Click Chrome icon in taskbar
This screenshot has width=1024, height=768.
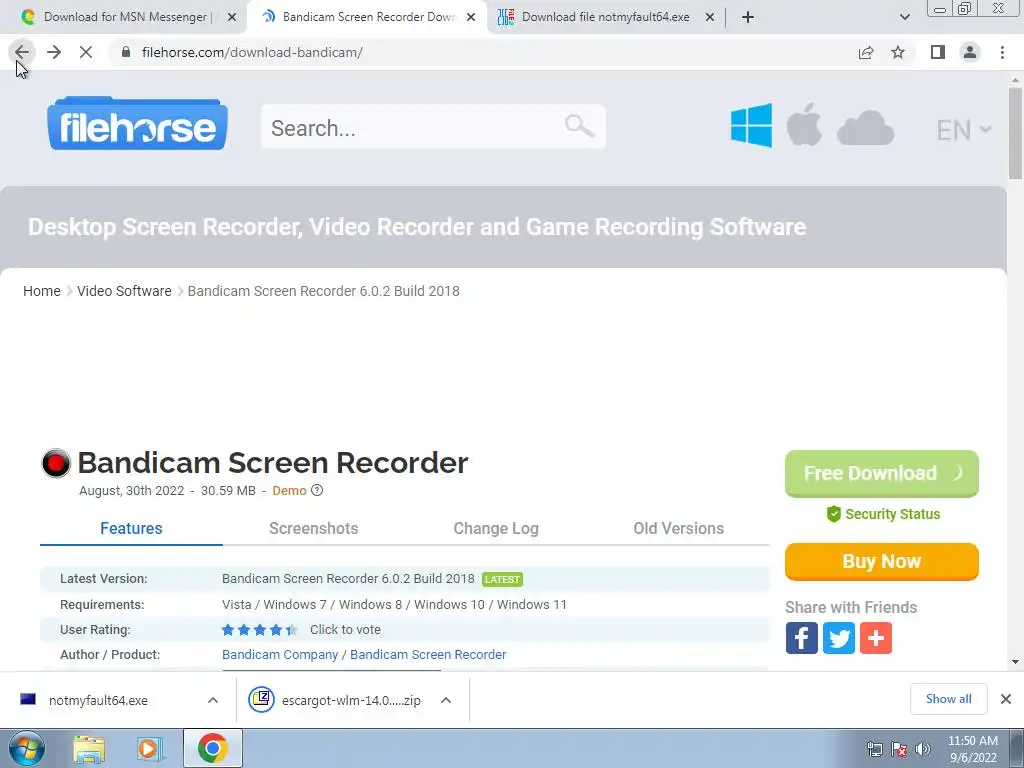[x=213, y=748]
